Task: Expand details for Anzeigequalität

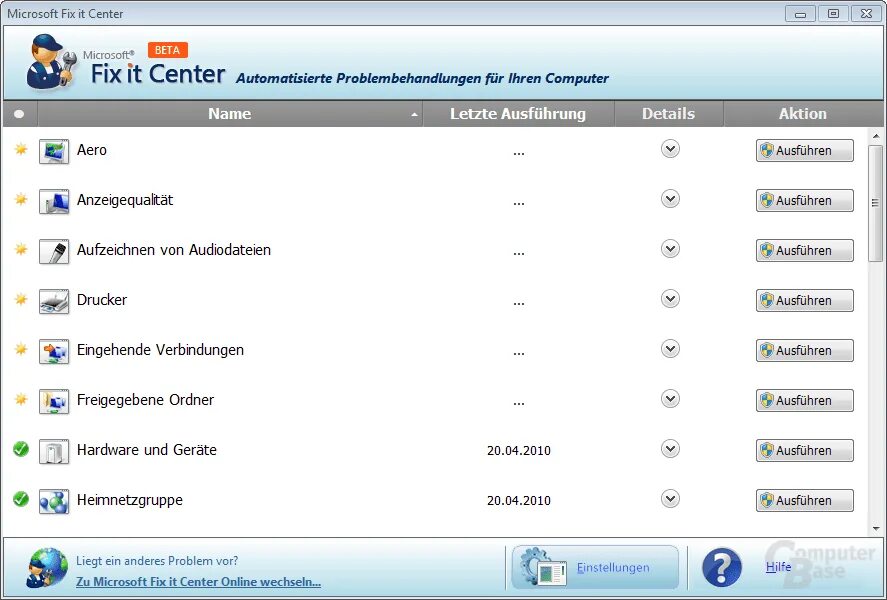Action: click(670, 199)
